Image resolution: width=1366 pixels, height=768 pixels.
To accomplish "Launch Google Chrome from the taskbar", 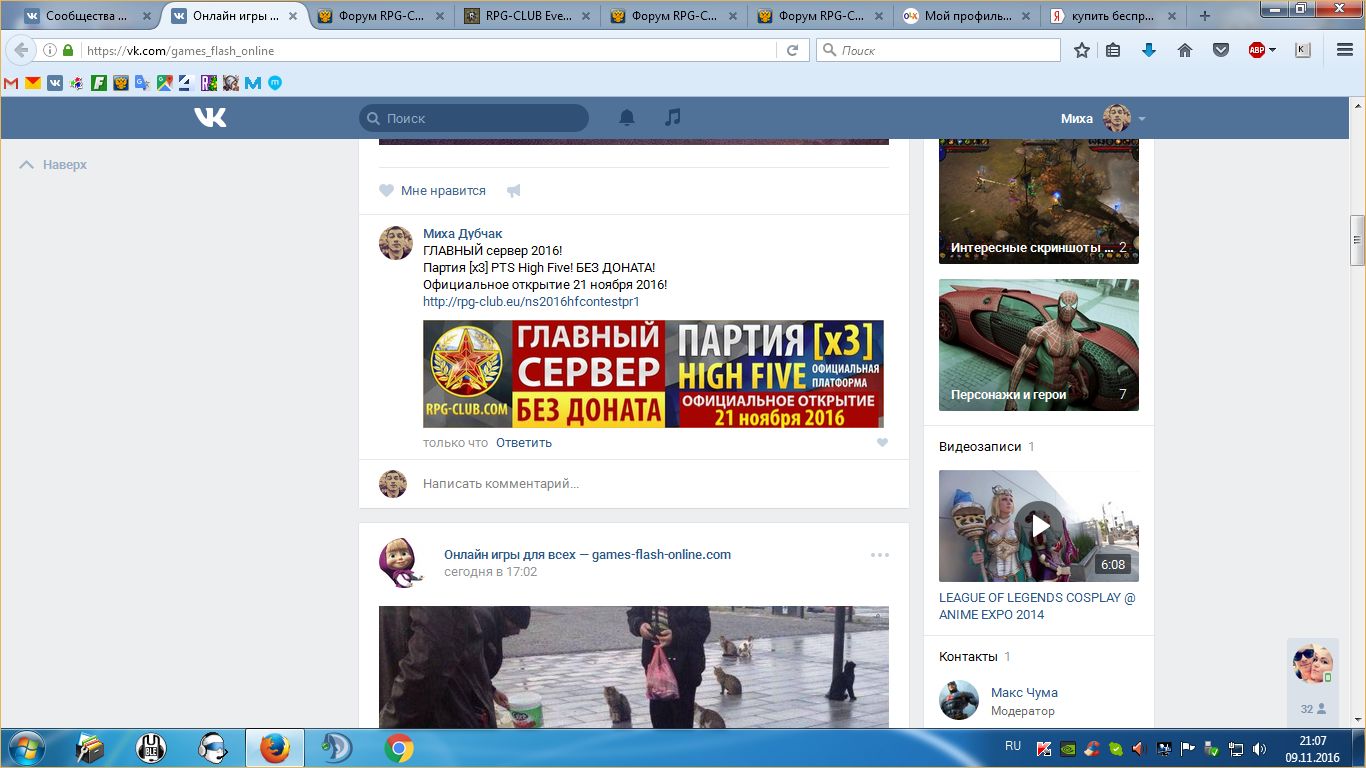I will [x=399, y=748].
